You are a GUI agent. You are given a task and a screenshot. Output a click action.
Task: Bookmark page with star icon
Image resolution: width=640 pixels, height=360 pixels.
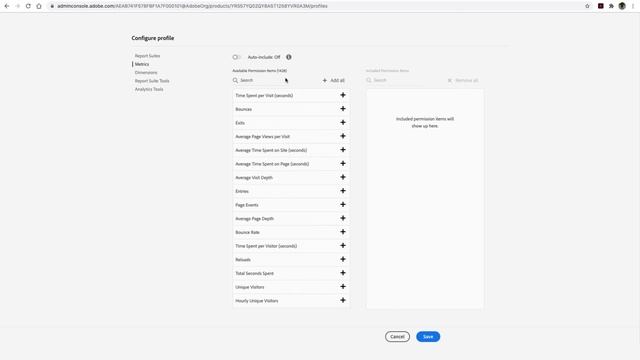click(587, 6)
